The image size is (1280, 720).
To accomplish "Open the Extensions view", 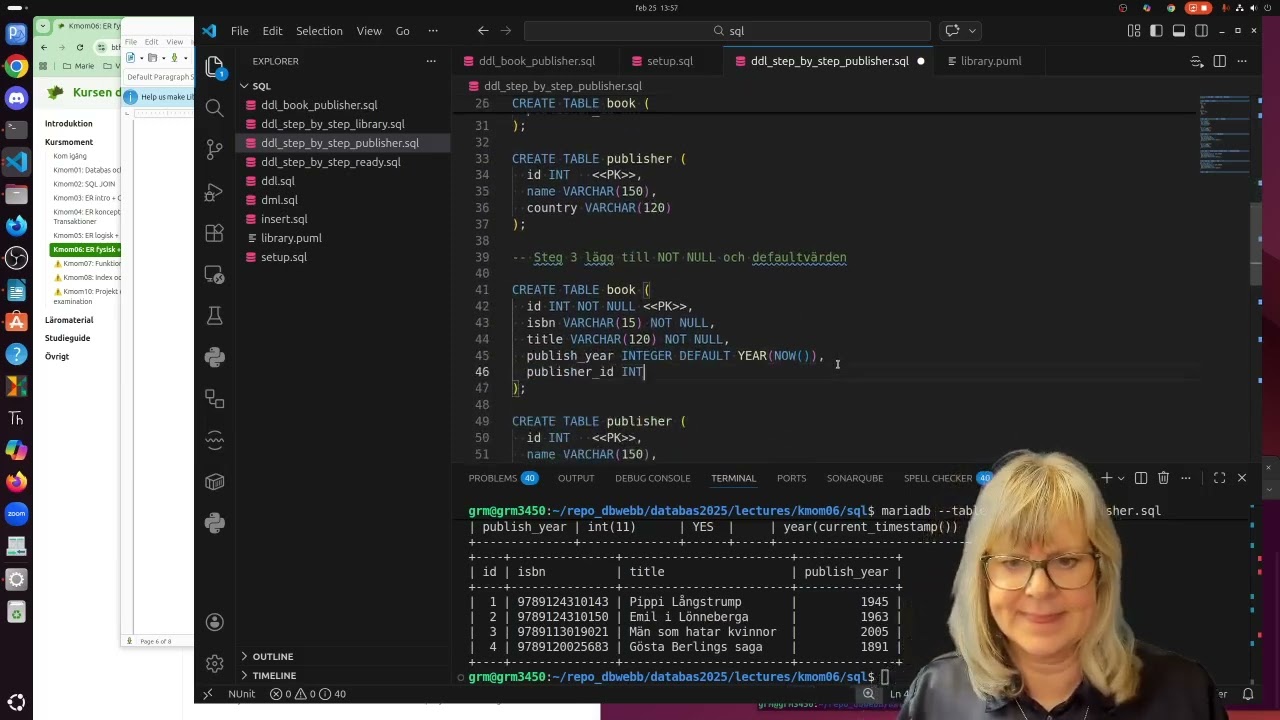I will (214, 233).
